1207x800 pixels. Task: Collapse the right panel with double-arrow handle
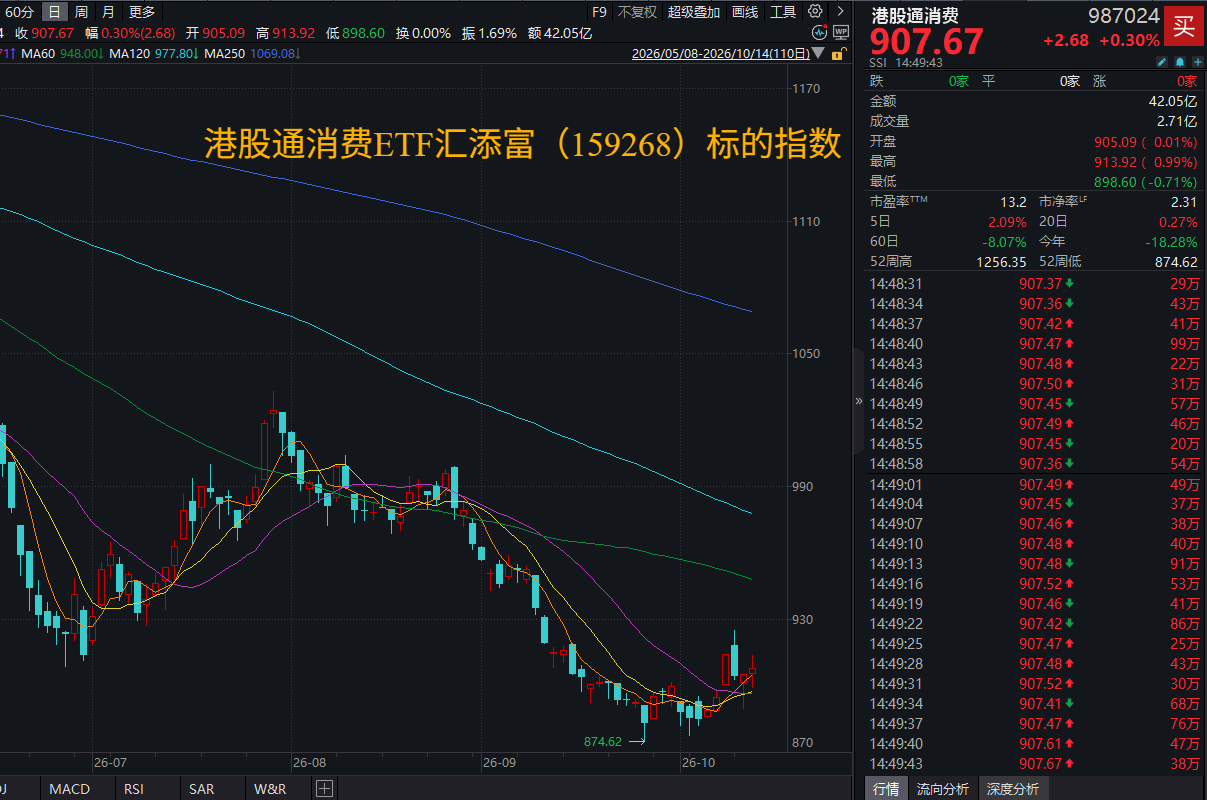(858, 401)
